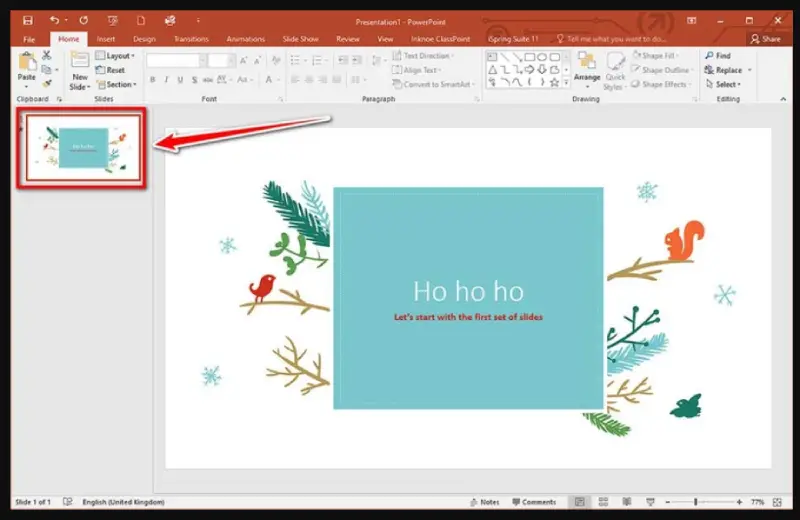Click the Redo/Repeat icon
800x520 pixels.
(x=84, y=20)
